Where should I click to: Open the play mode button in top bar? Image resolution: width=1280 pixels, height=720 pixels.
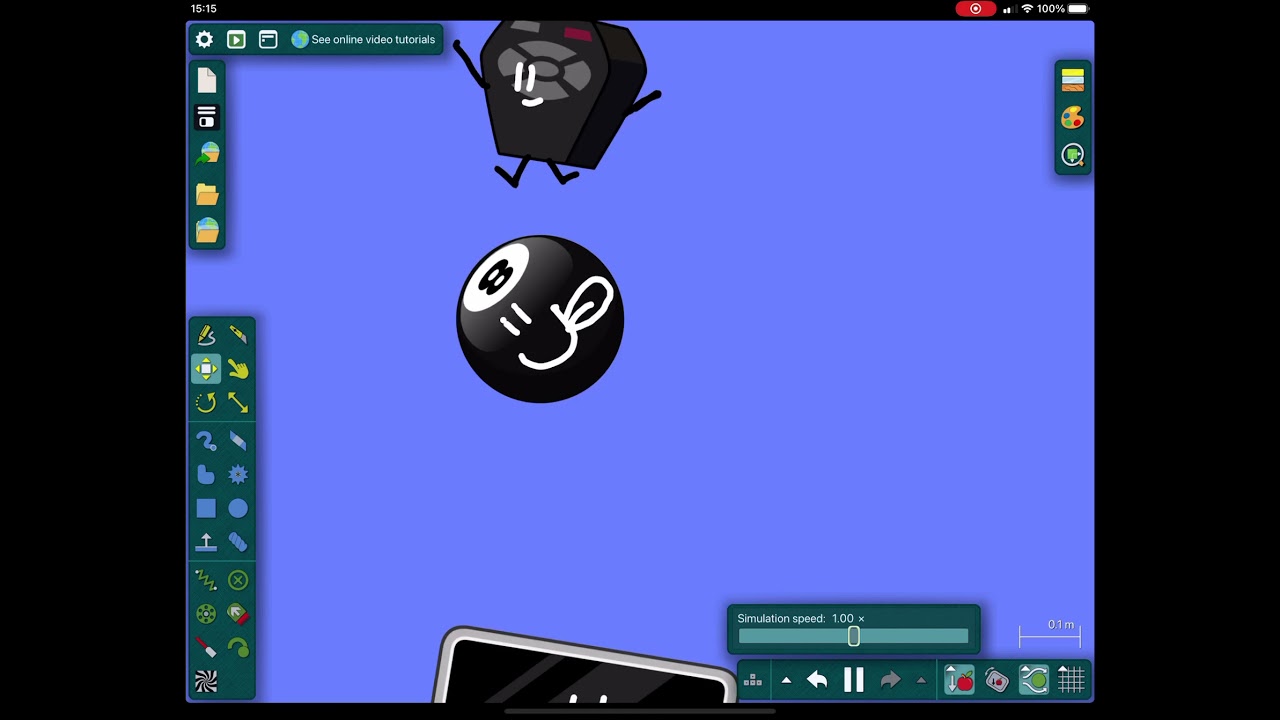(236, 40)
